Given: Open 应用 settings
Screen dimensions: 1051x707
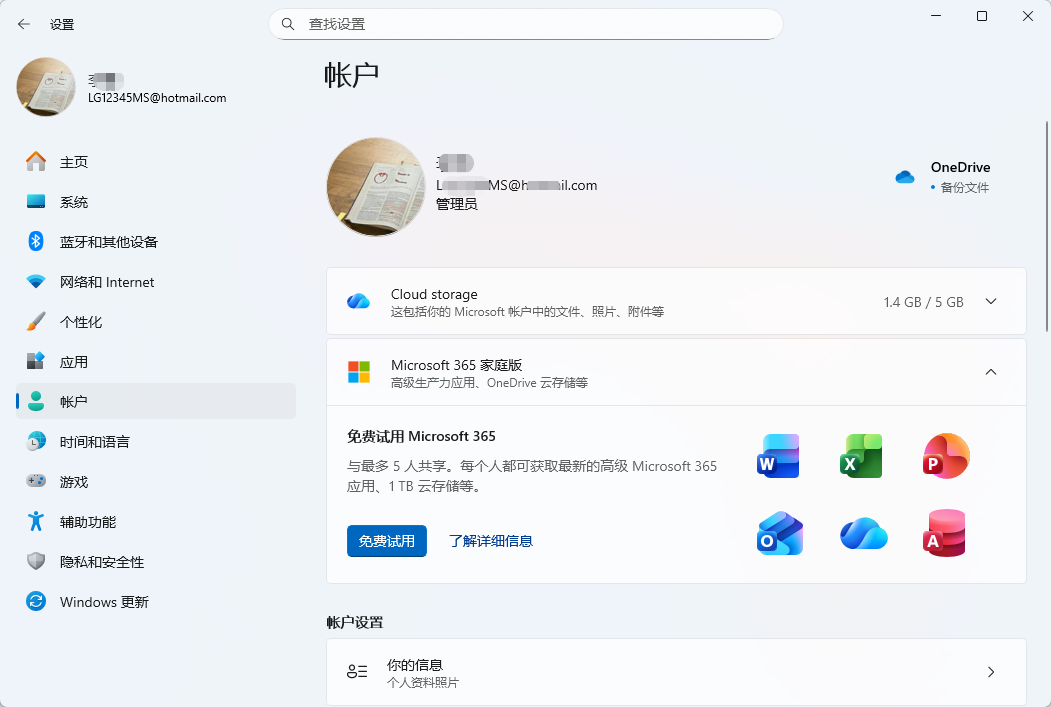Looking at the screenshot, I should tap(156, 362).
